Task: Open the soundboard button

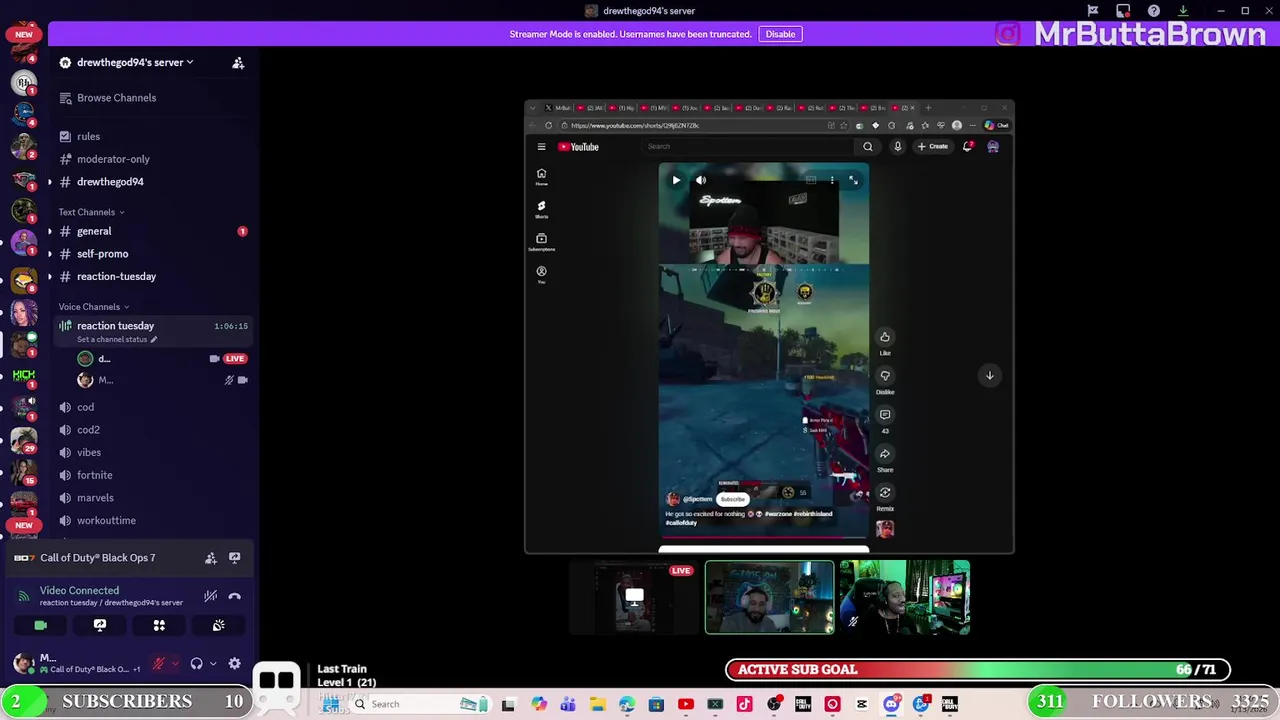Action: pos(218,625)
